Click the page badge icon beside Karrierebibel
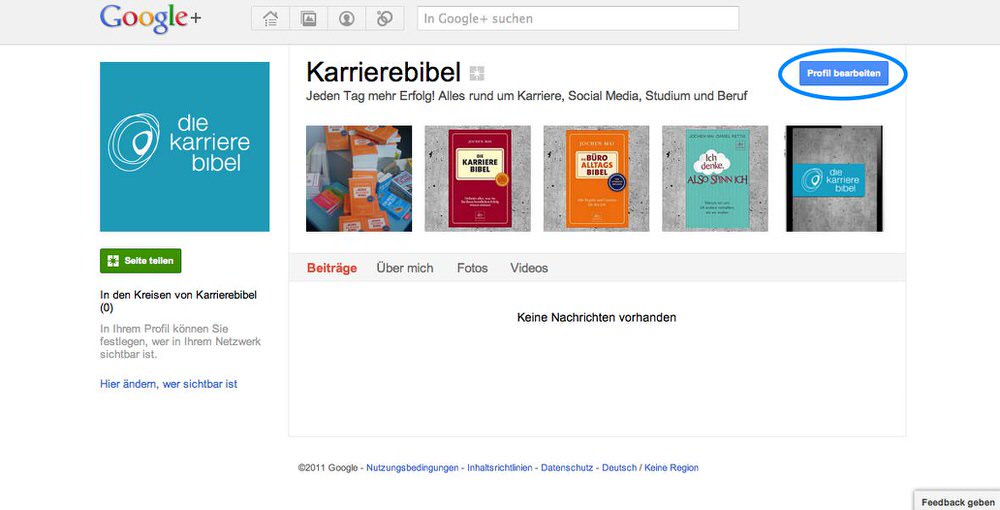Screen dimensions: 1000x510 [x=477, y=73]
